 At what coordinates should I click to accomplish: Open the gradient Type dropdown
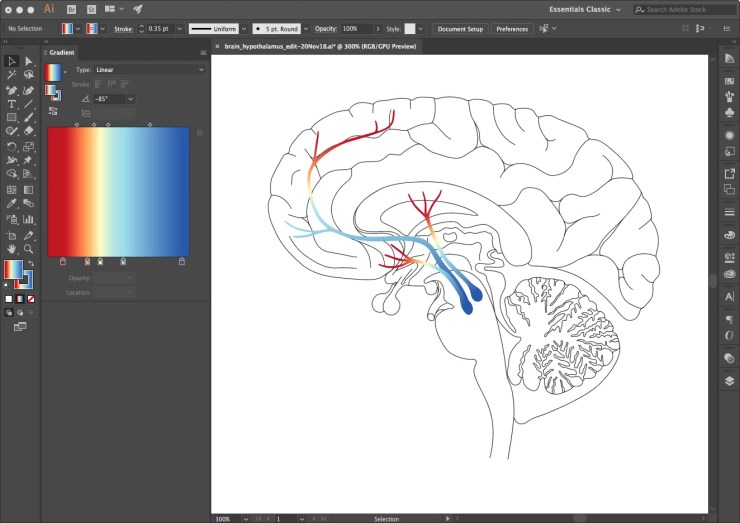[148, 70]
